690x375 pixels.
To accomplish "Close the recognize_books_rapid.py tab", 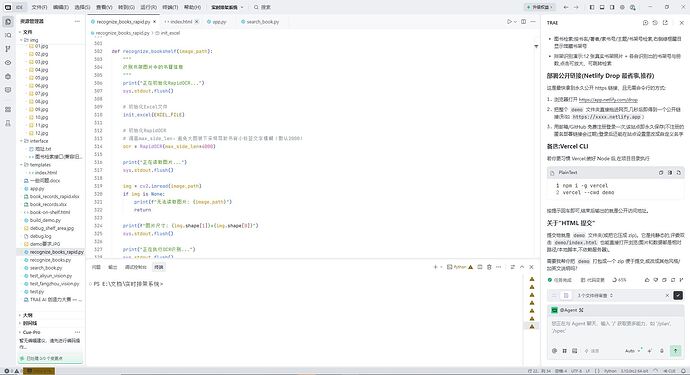I will [154, 22].
